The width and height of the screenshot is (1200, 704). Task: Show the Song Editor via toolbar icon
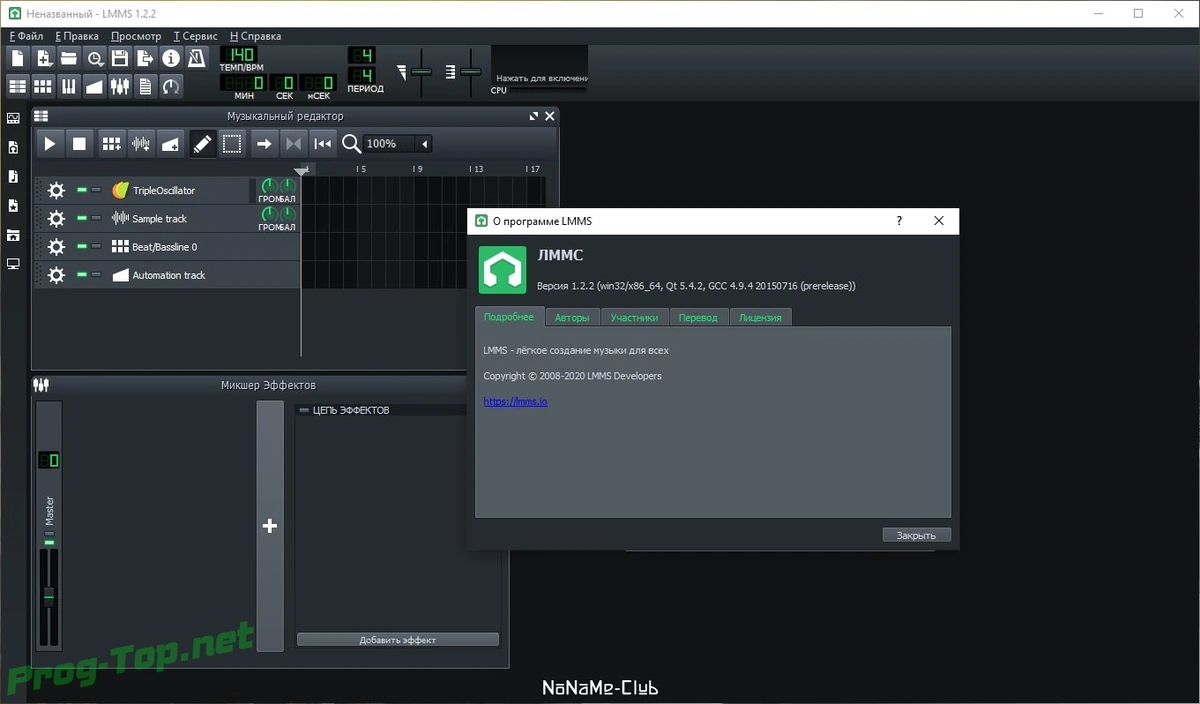17,86
